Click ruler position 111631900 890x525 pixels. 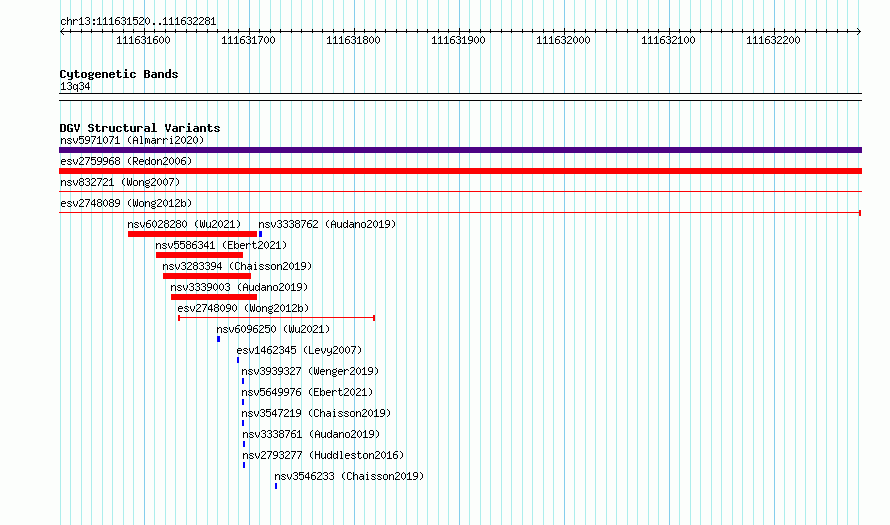(x=458, y=40)
